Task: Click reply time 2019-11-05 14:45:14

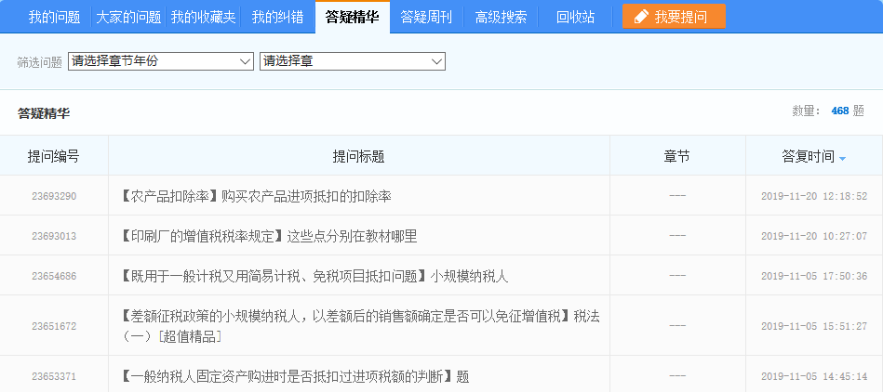Action: (x=814, y=376)
